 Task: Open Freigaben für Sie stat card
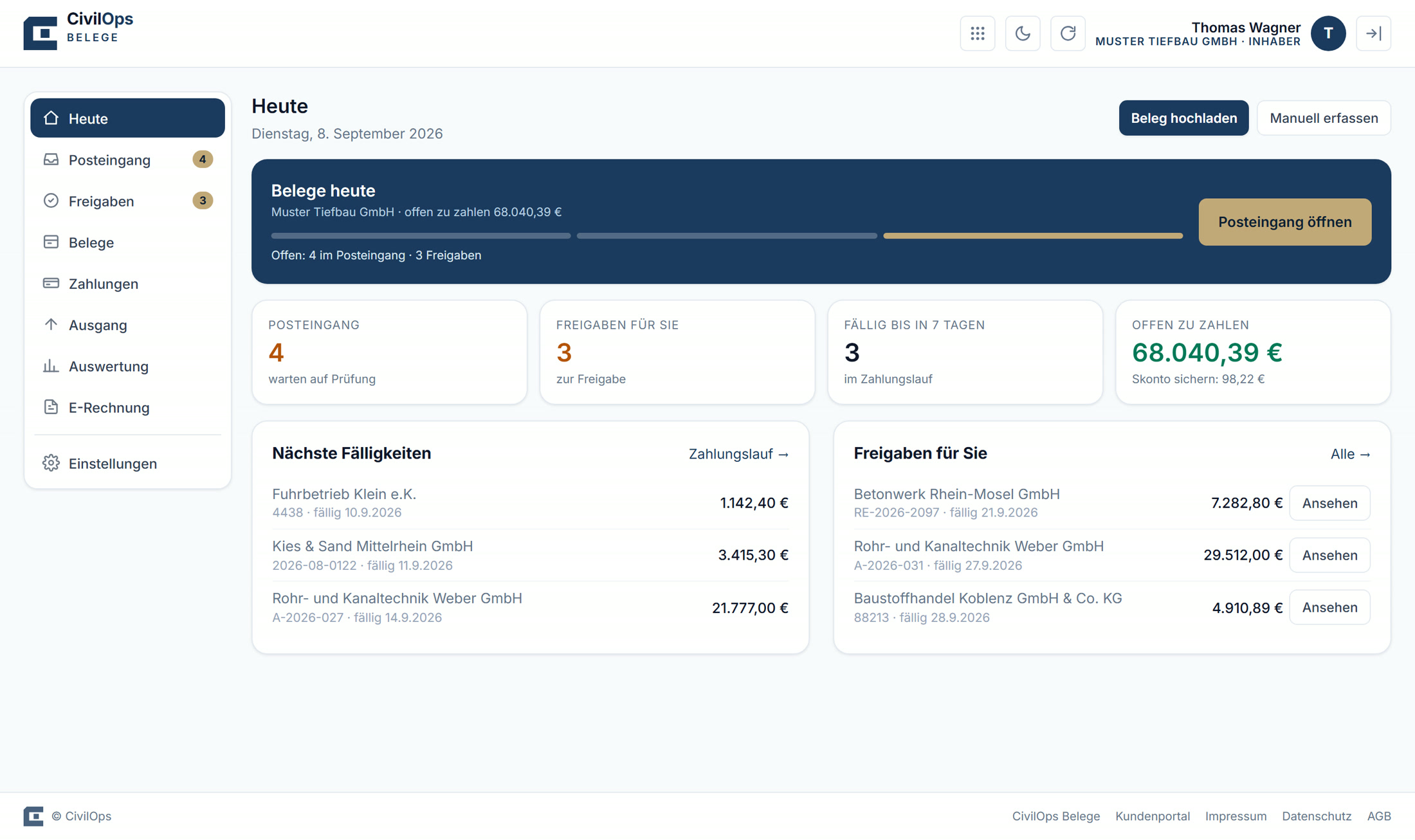tap(677, 352)
